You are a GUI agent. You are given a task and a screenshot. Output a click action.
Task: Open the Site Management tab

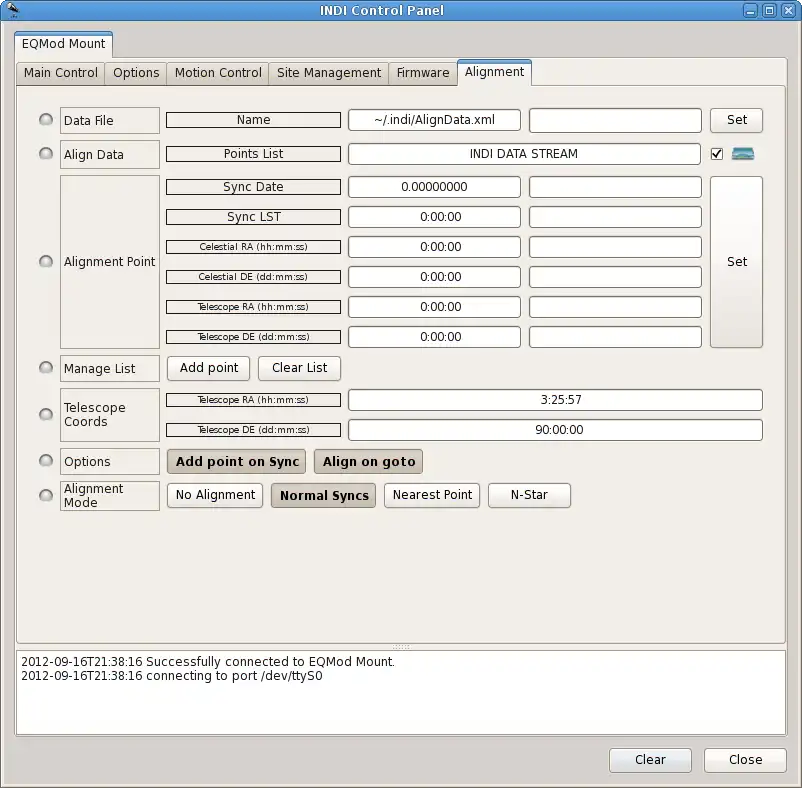coord(329,73)
